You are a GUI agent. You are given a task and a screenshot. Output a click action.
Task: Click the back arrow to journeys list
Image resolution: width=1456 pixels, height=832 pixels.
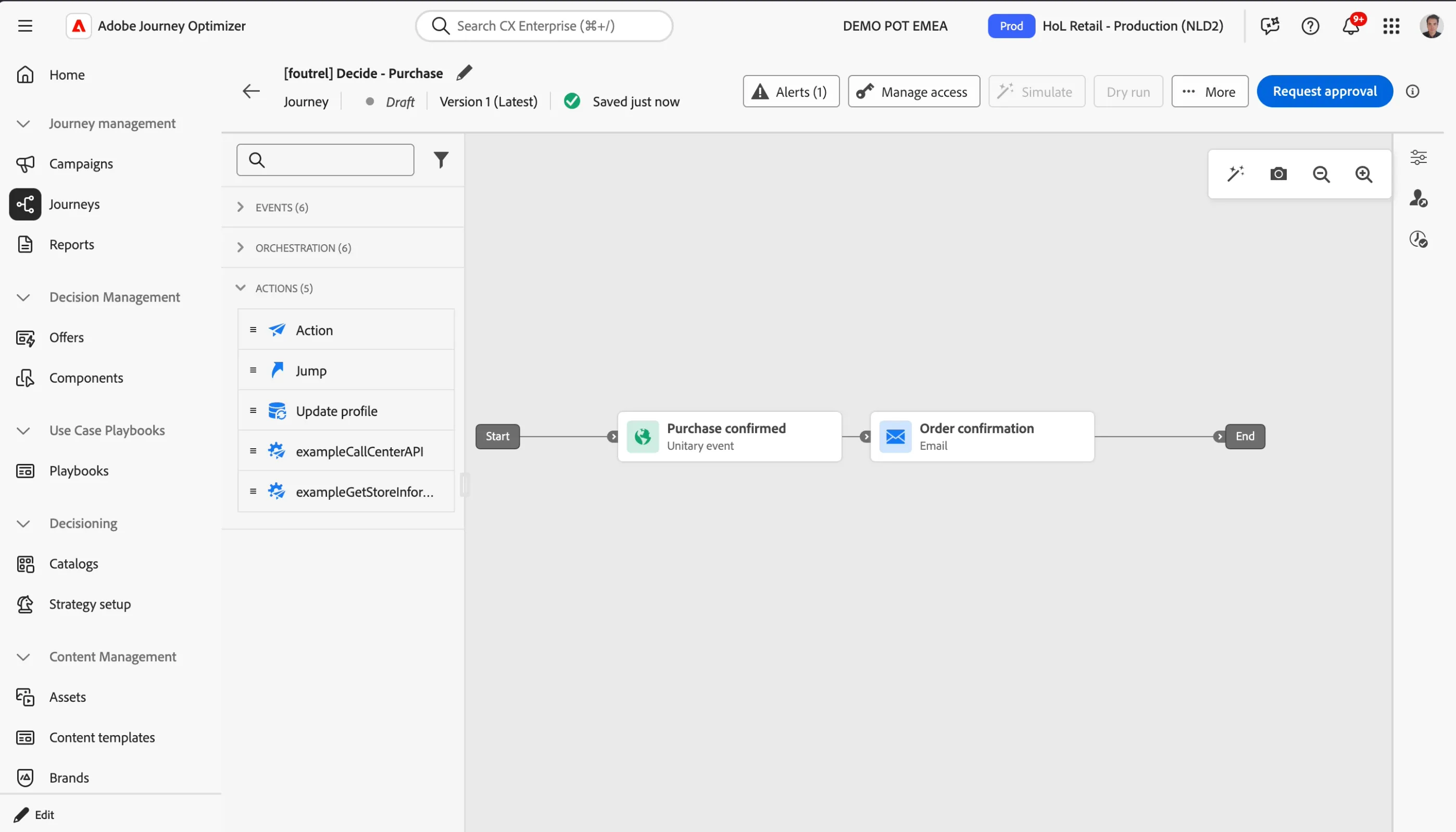[251, 92]
